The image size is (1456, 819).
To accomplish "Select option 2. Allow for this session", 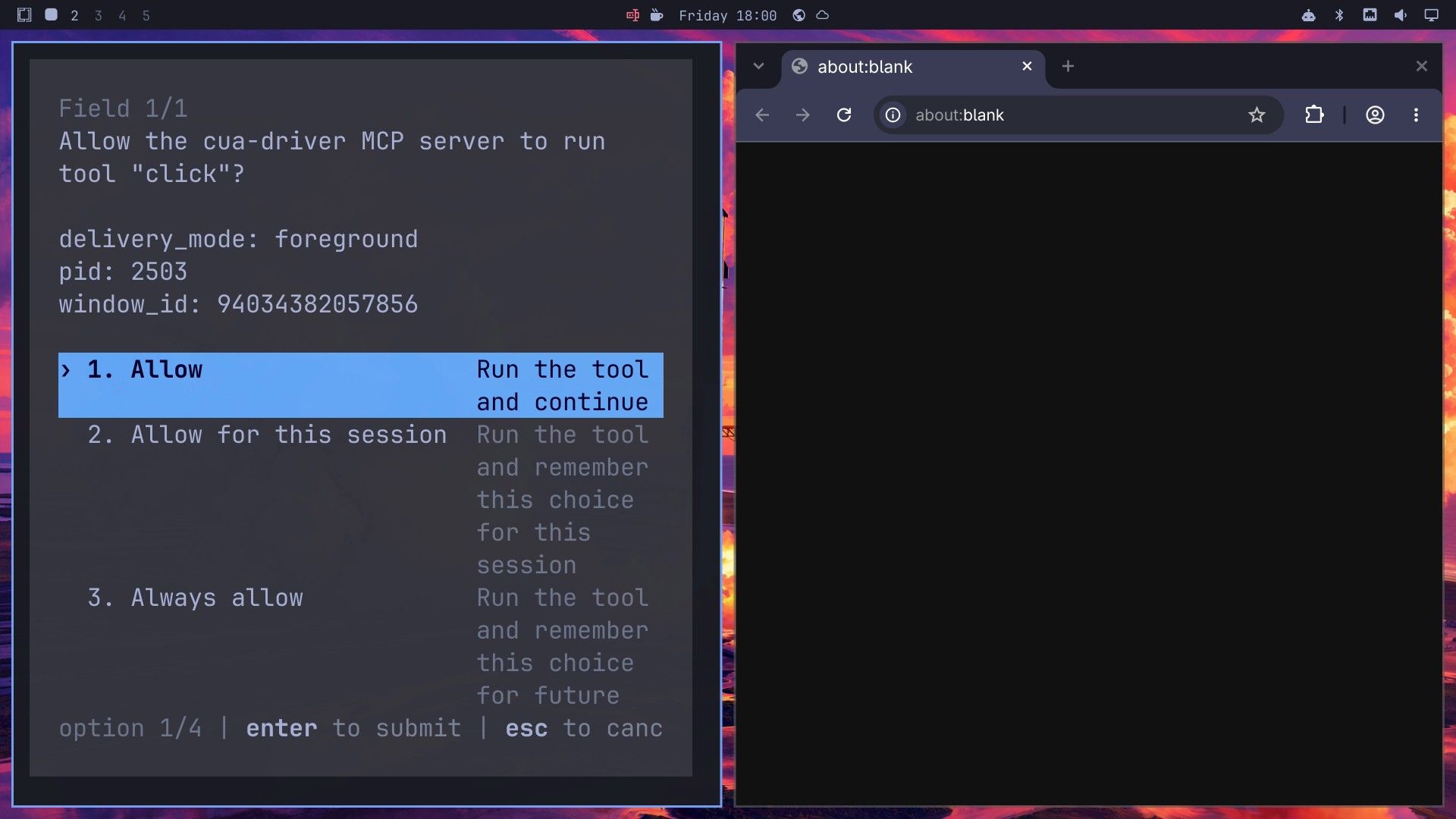I will point(361,500).
